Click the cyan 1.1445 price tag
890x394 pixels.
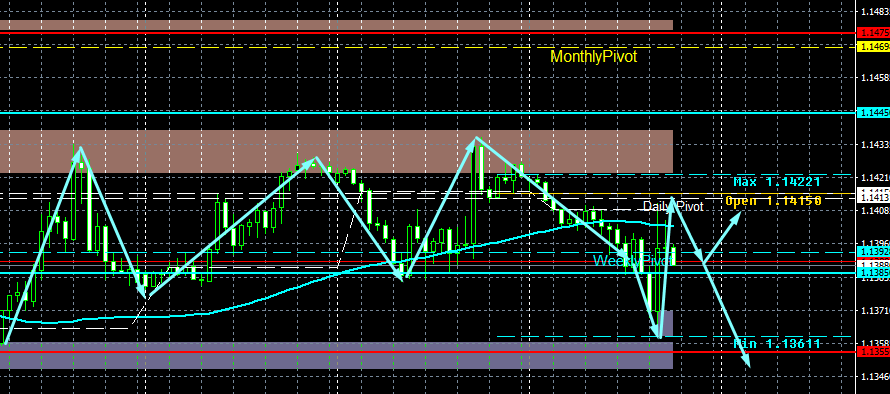click(873, 113)
